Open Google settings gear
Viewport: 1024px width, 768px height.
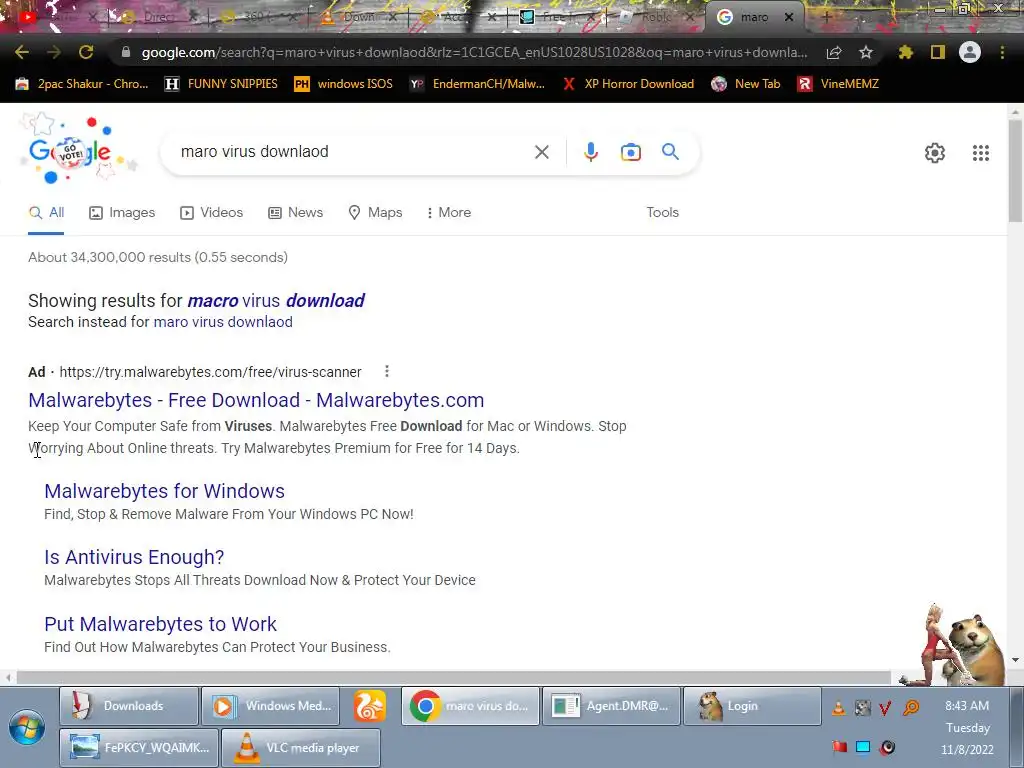pyautogui.click(x=935, y=153)
